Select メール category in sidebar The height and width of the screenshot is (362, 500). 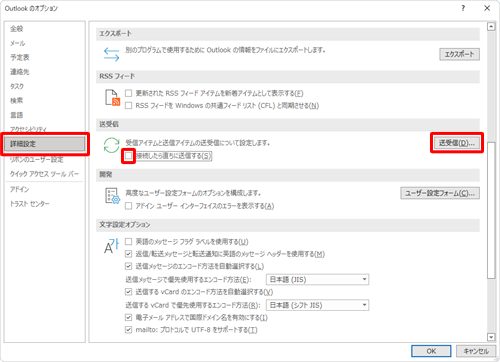(44, 43)
